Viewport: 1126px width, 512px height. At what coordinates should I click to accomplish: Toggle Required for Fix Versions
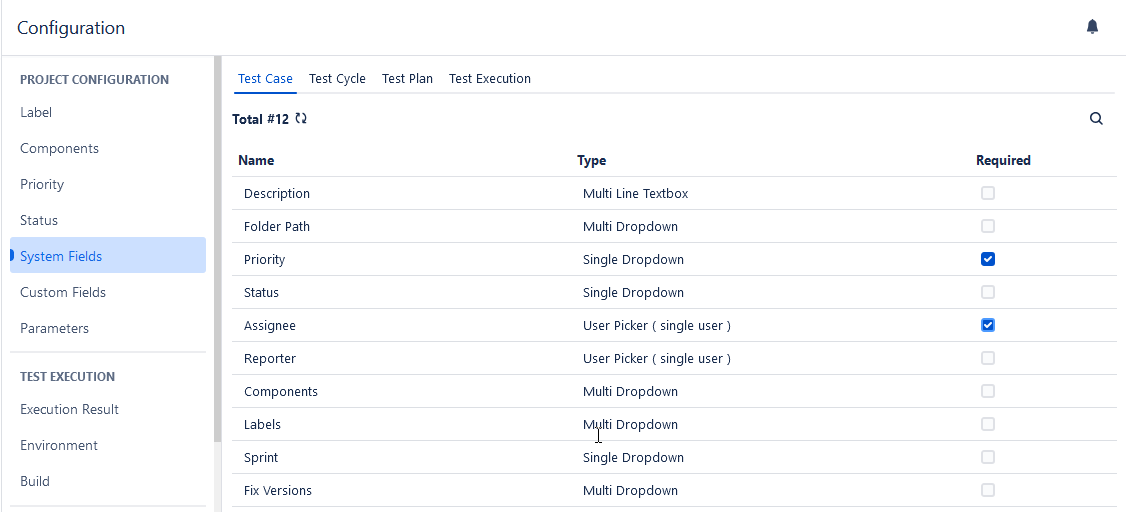(x=988, y=490)
